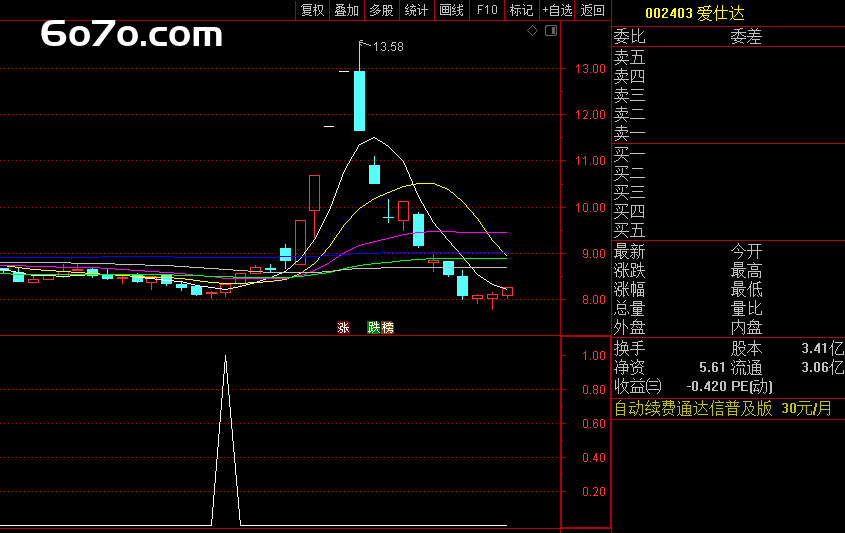This screenshot has height=533, width=845.
Task: Click the 外盘 label
Action: pos(629,327)
